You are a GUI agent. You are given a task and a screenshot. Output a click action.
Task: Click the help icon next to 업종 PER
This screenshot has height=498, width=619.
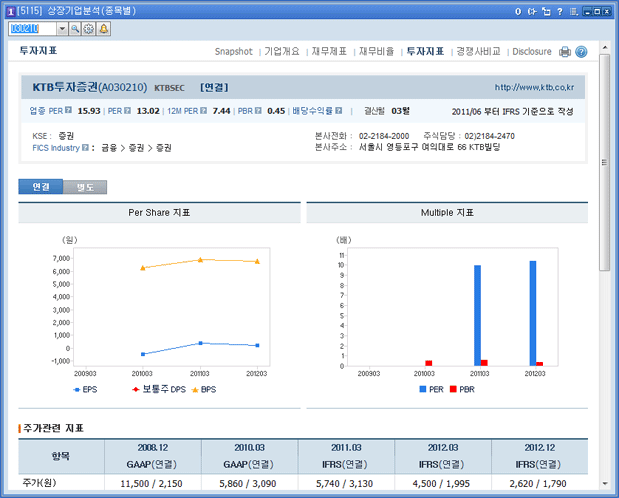pyautogui.click(x=69, y=111)
